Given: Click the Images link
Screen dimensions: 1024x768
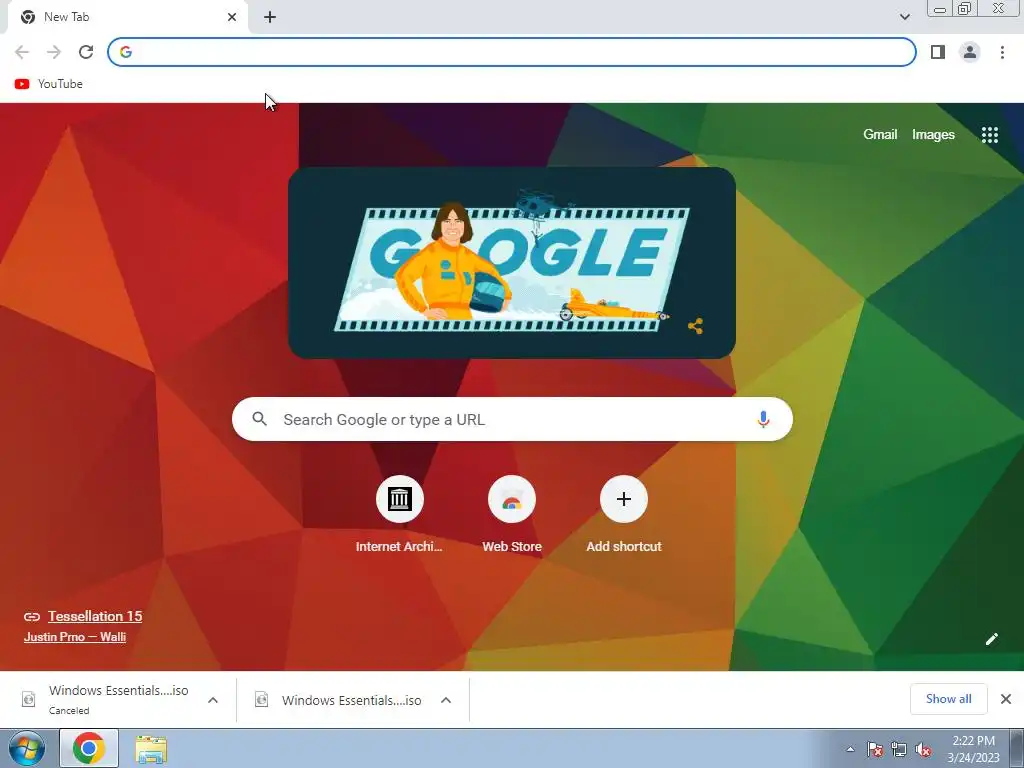Looking at the screenshot, I should tap(933, 135).
